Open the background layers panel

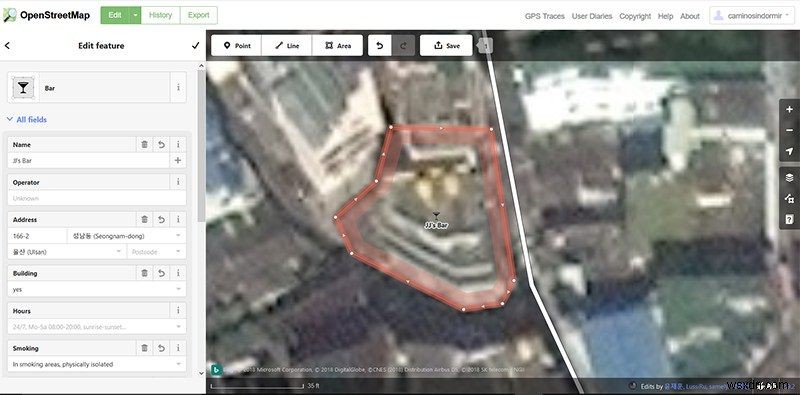[789, 178]
